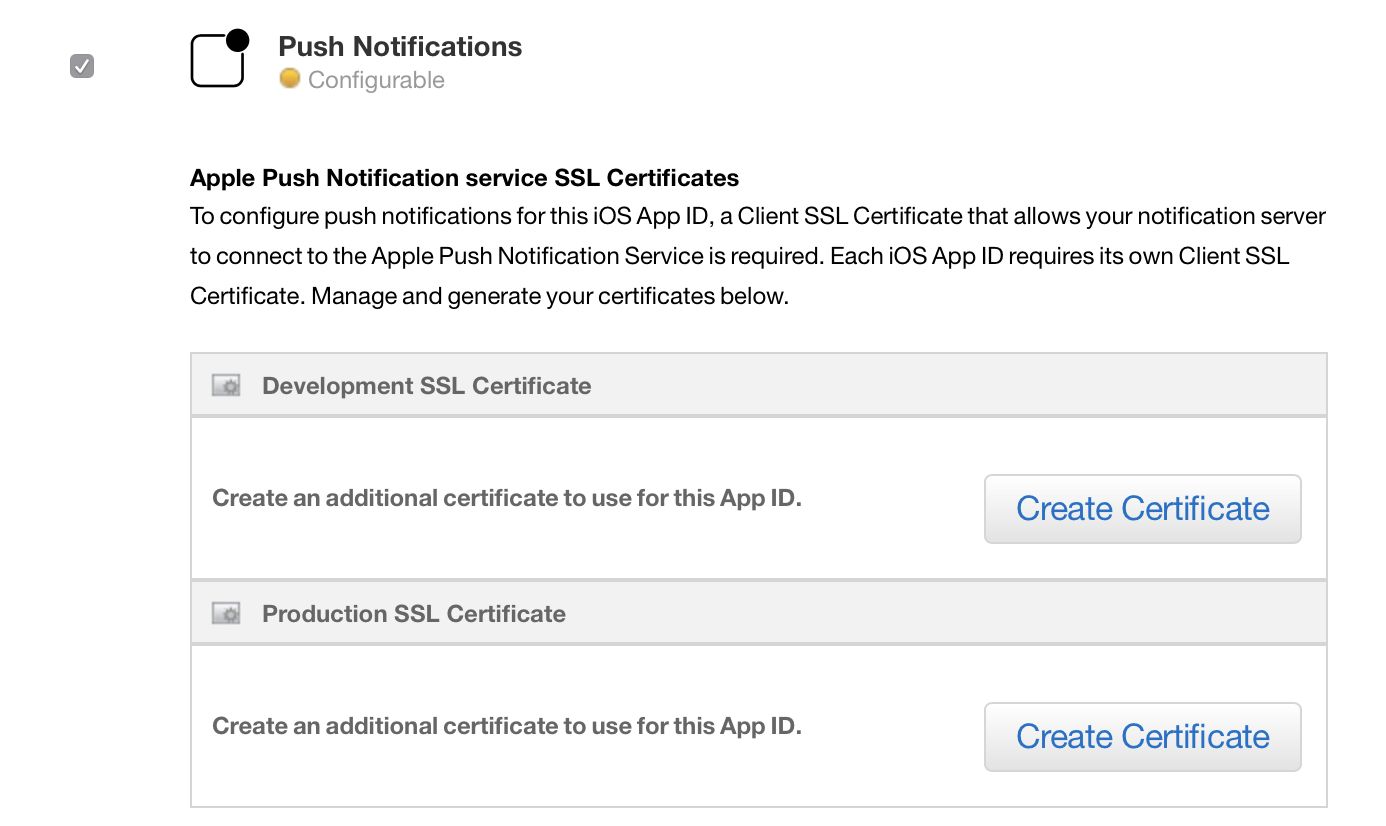Click the "to connect to the Apple" line
1386x826 pixels.
coord(739,256)
